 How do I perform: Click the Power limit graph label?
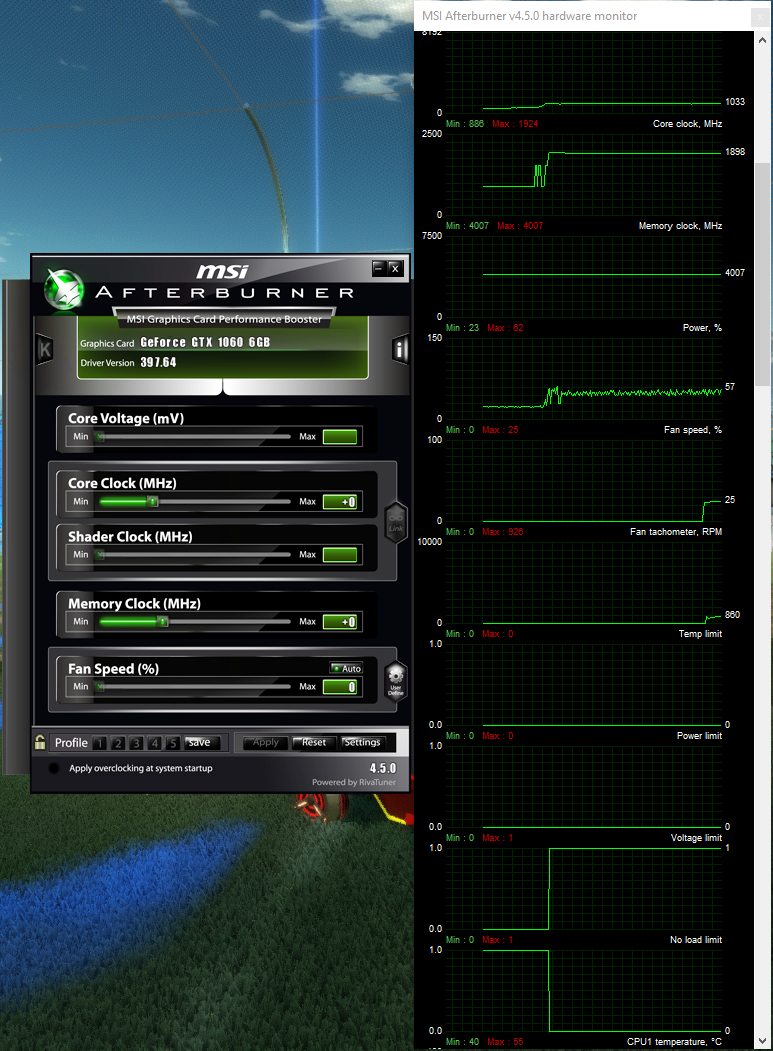coord(699,735)
